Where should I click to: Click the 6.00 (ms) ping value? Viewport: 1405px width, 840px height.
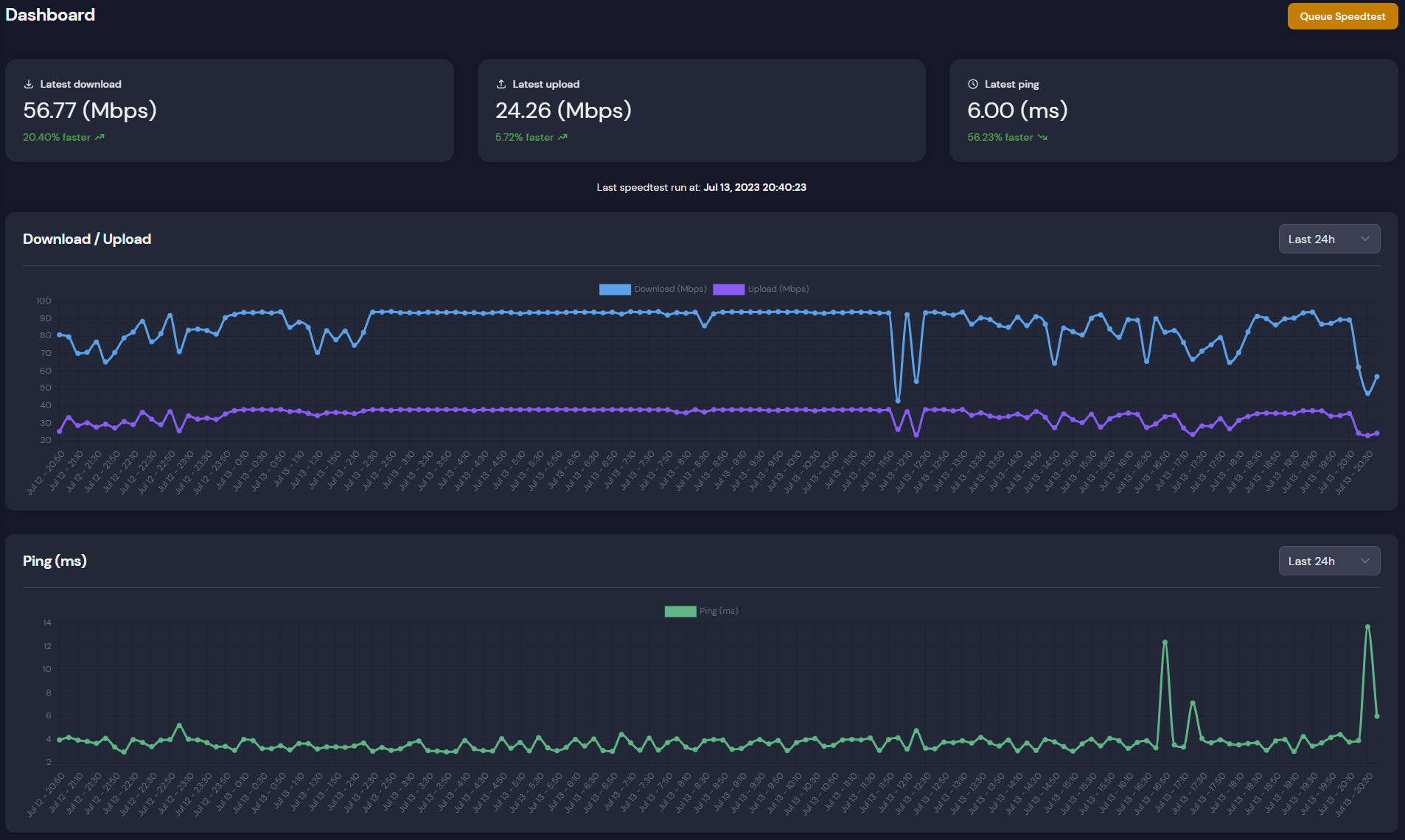pyautogui.click(x=1017, y=111)
